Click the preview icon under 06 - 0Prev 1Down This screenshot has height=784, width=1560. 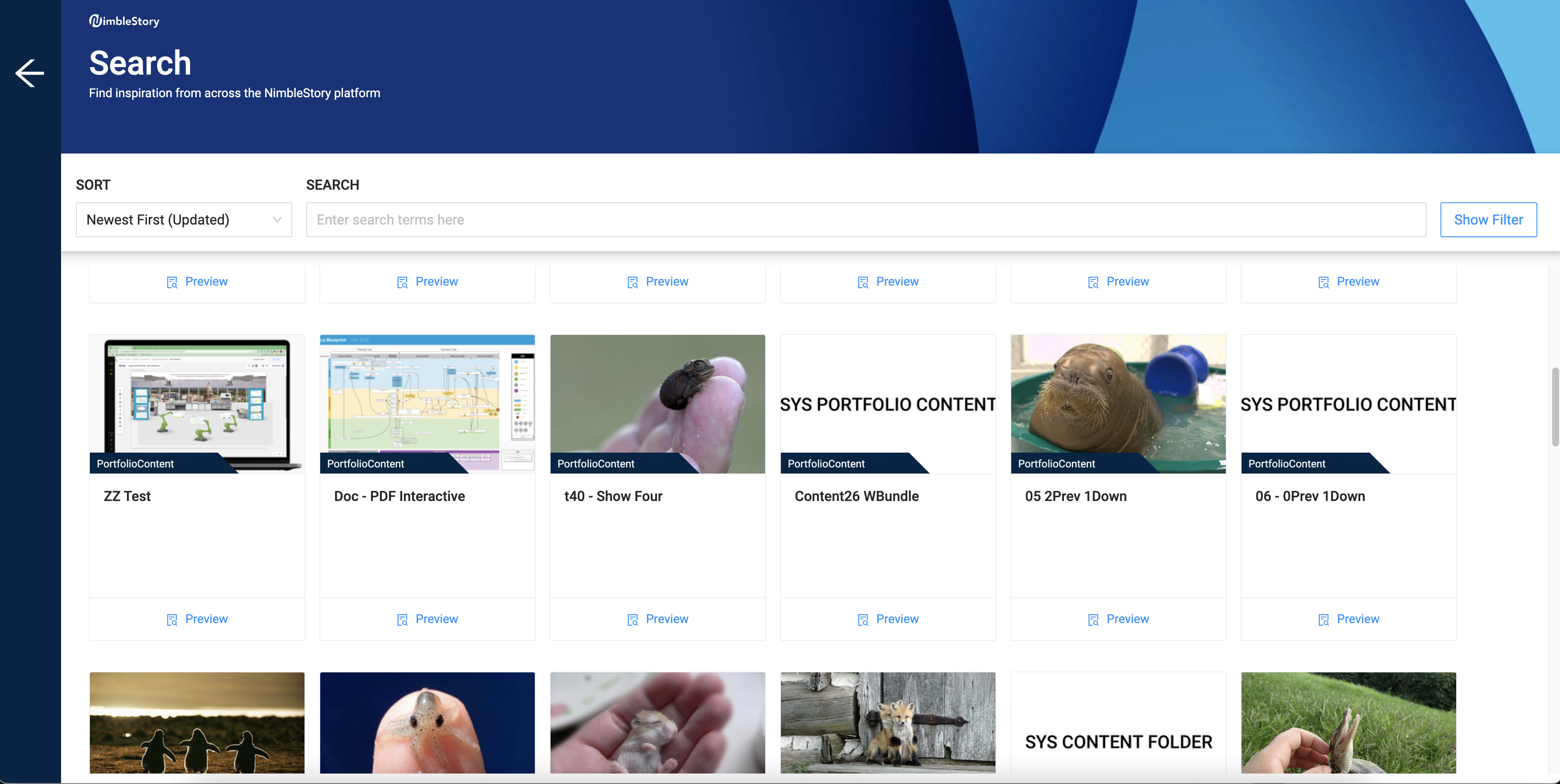click(1323, 619)
